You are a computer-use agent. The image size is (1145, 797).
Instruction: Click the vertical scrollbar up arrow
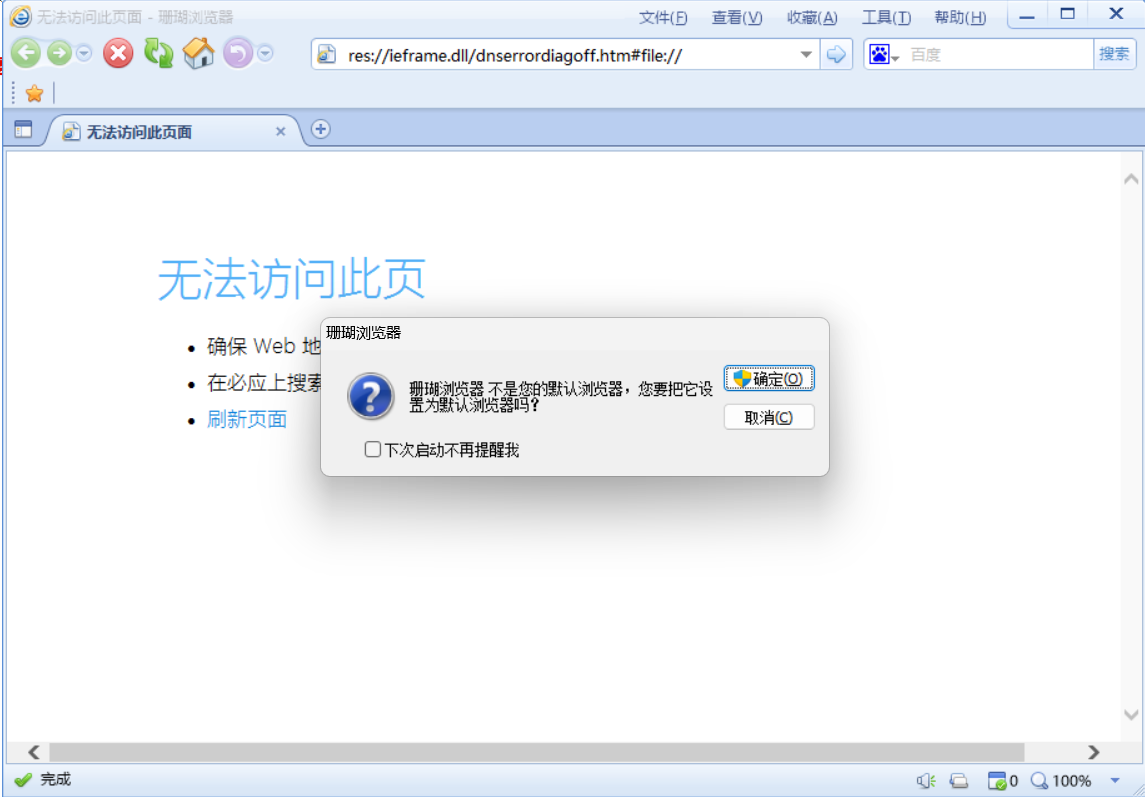coord(1131,178)
